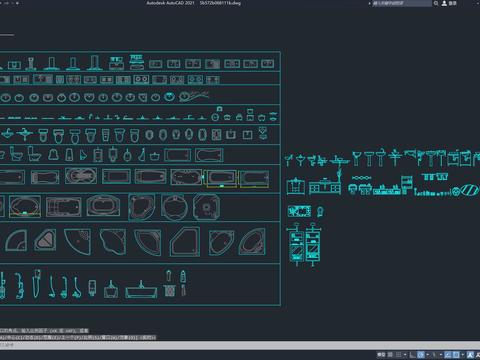Select the faucet-with-branch sink symbol
The width and height of the screenshot is (480, 360).
coord(194,96)
